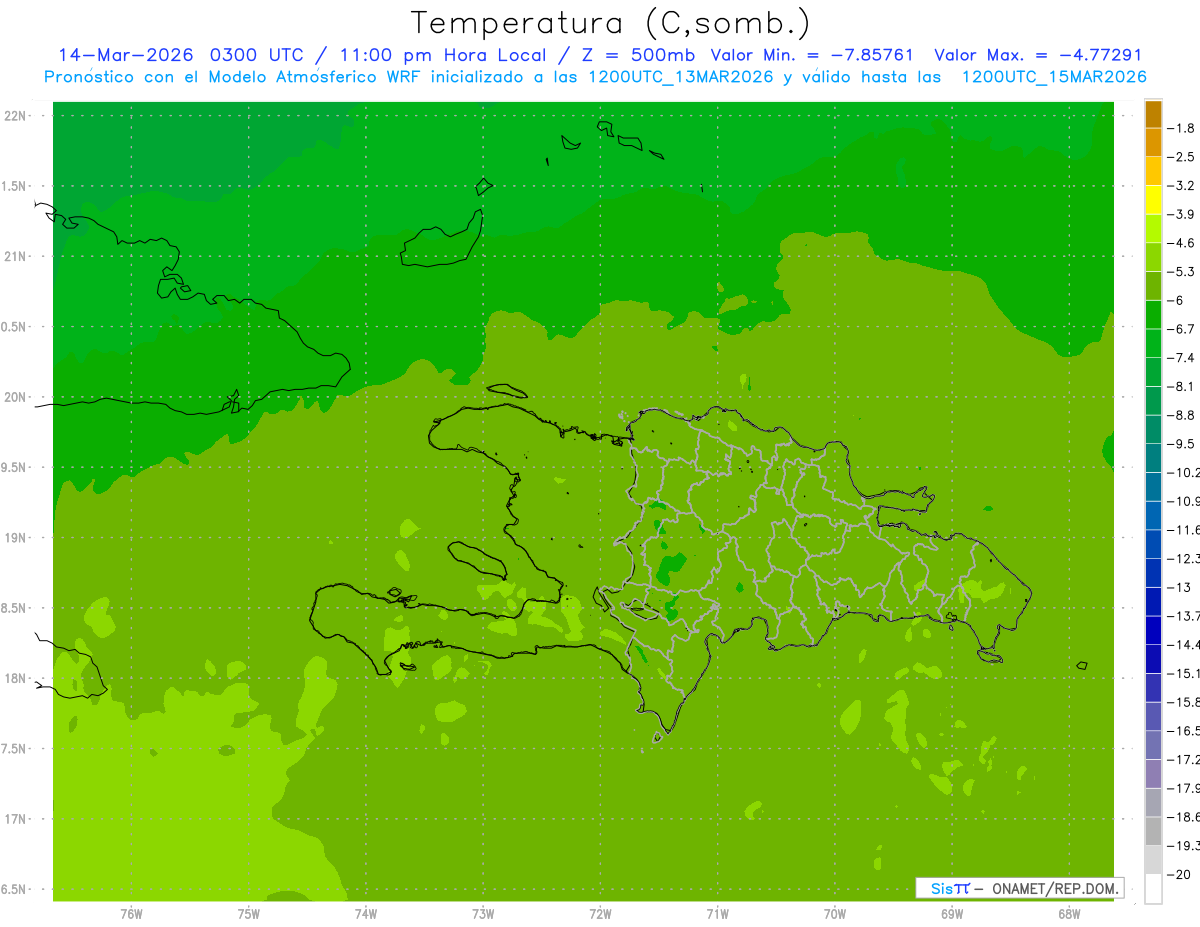Click the '71W' longitude label
Image resolution: width=1200 pixels, height=927 pixels.
click(717, 913)
